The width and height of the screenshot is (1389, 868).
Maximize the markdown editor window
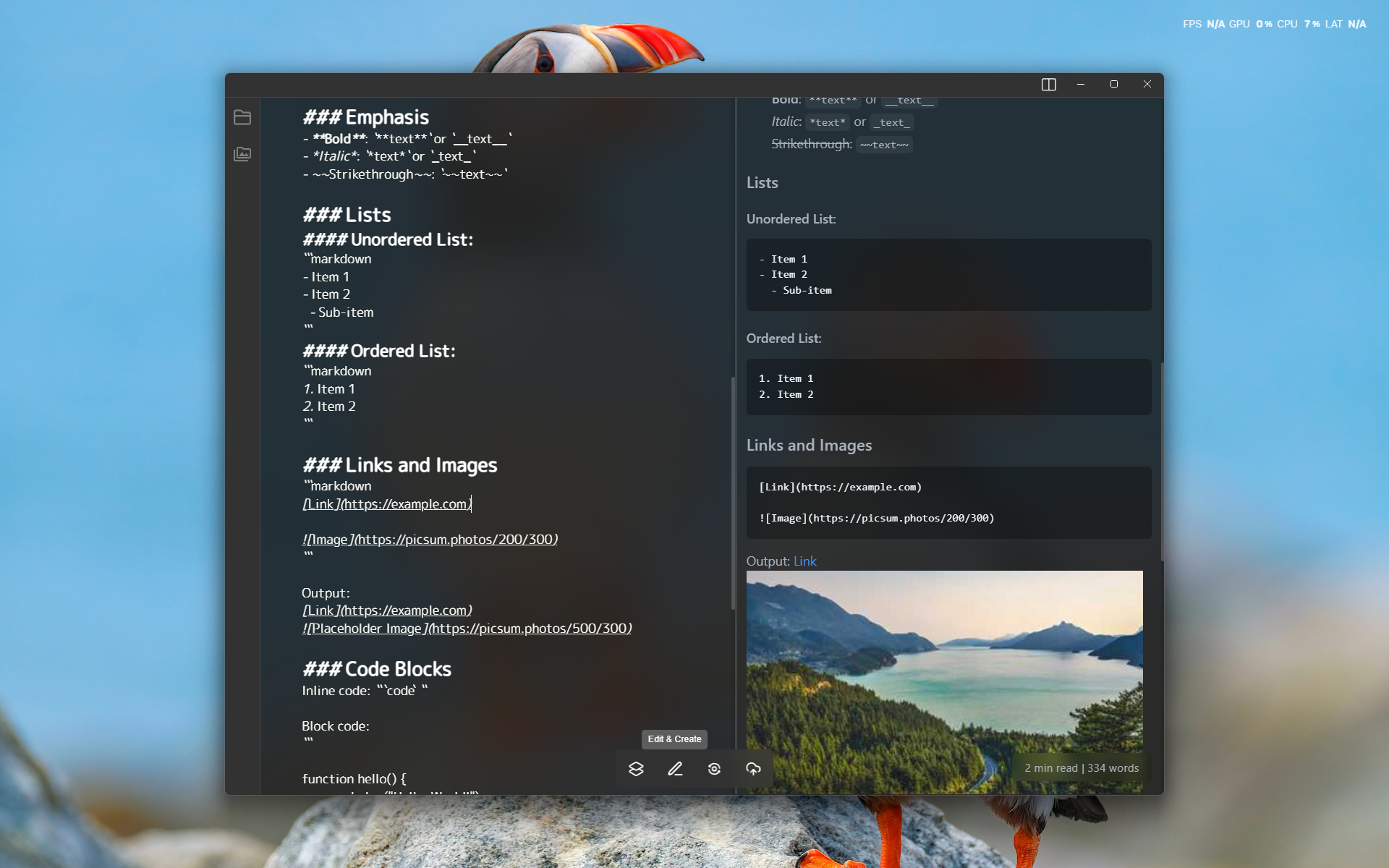tap(1114, 85)
